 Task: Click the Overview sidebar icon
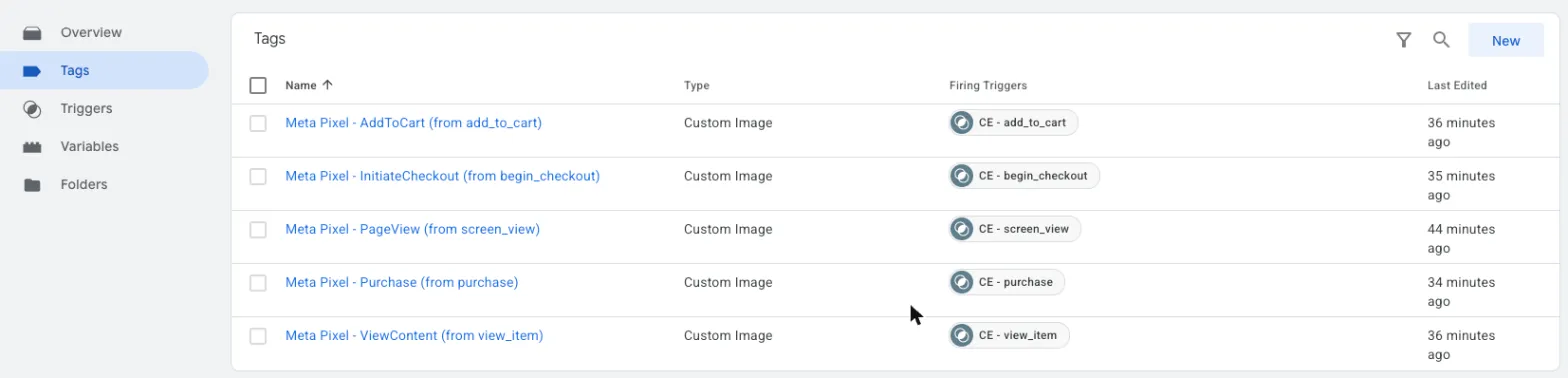pos(33,33)
